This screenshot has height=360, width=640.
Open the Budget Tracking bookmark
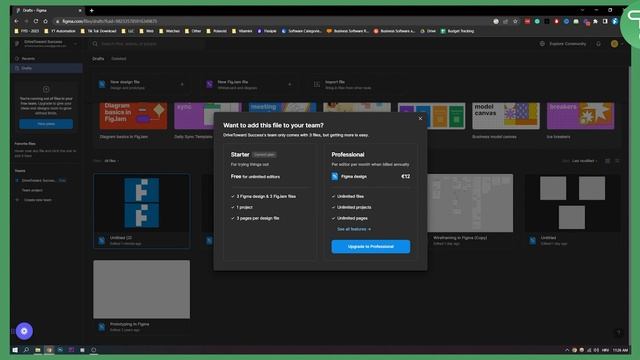click(458, 31)
